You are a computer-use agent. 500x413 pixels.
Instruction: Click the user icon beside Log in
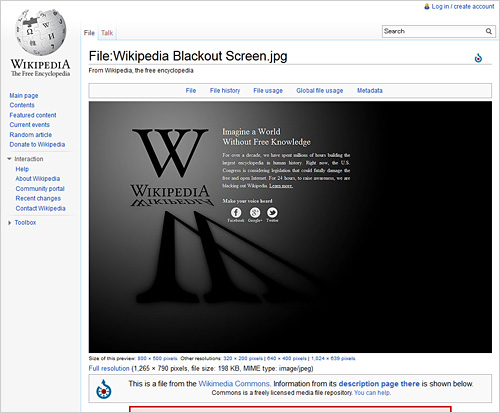427,6
